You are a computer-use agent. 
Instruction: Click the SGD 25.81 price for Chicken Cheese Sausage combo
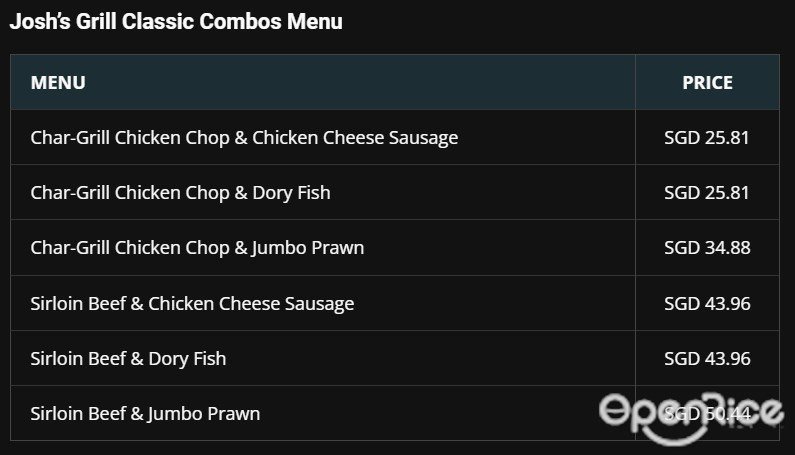[707, 138]
